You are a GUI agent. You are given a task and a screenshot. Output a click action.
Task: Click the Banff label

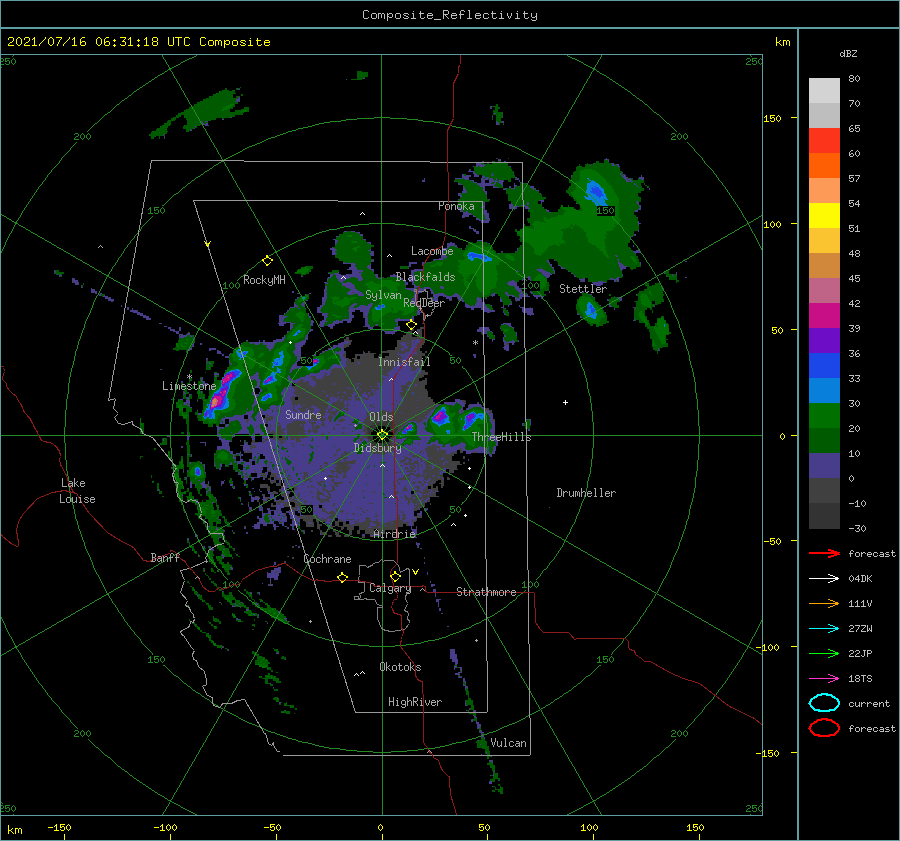pos(165,557)
